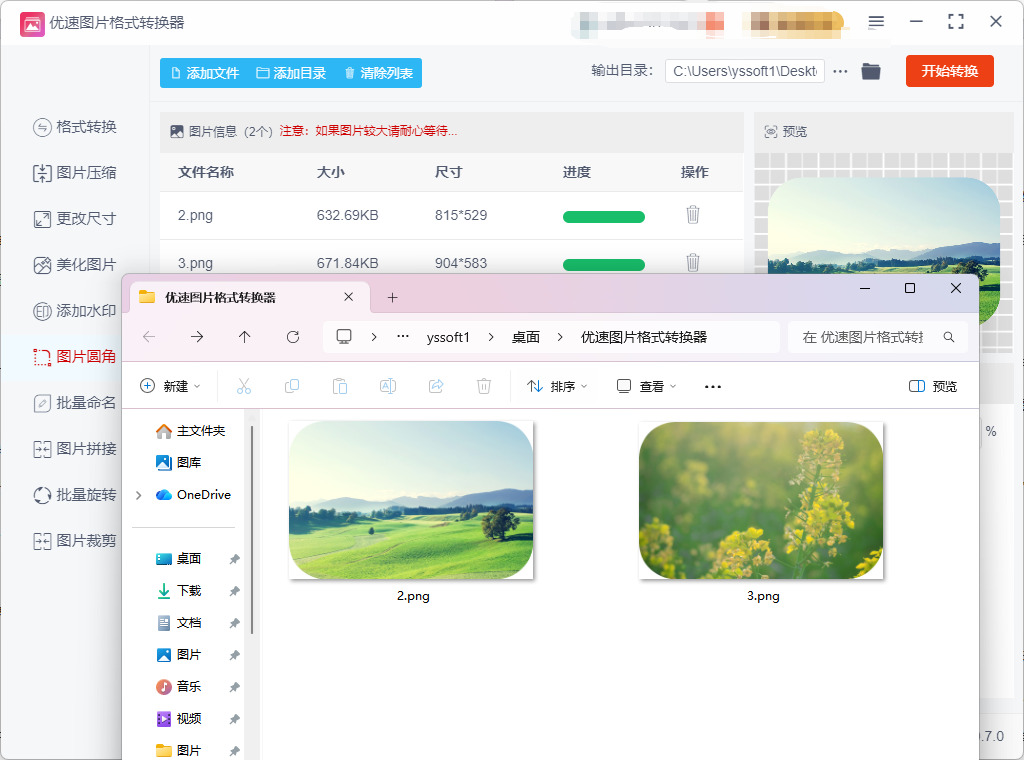This screenshot has height=760, width=1024.
Task: Select 图片压缩 in the converter sidebar
Action: click(75, 173)
